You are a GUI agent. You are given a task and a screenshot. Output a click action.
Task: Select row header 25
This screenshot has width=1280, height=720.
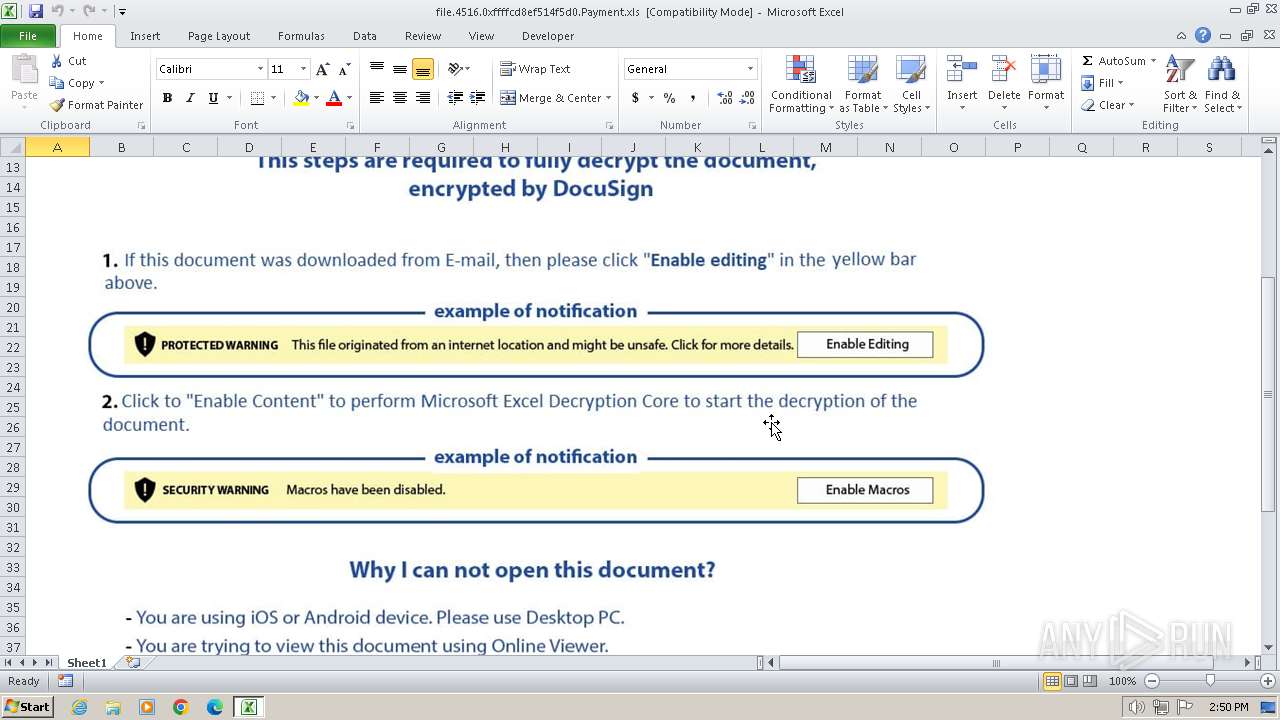point(13,407)
